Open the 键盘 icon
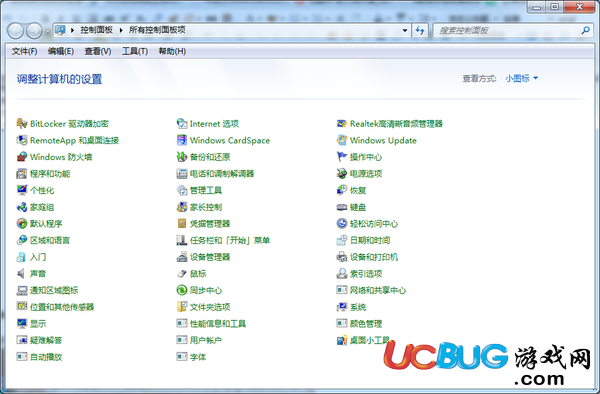 pos(342,207)
